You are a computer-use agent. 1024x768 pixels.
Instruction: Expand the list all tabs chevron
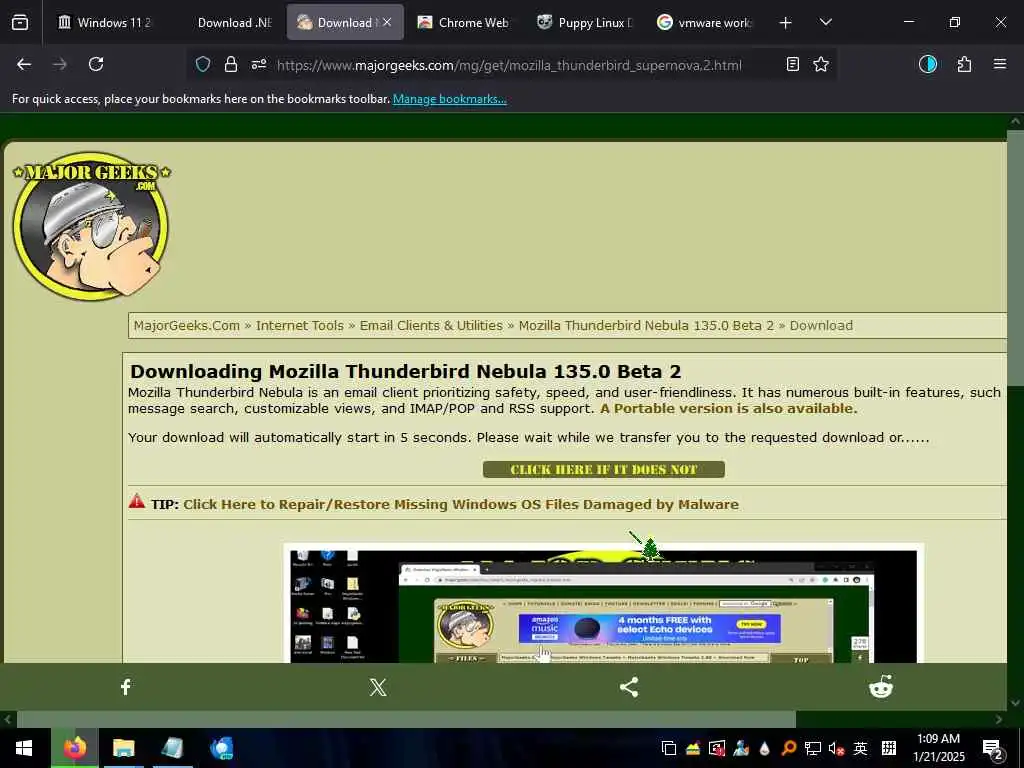pos(825,23)
